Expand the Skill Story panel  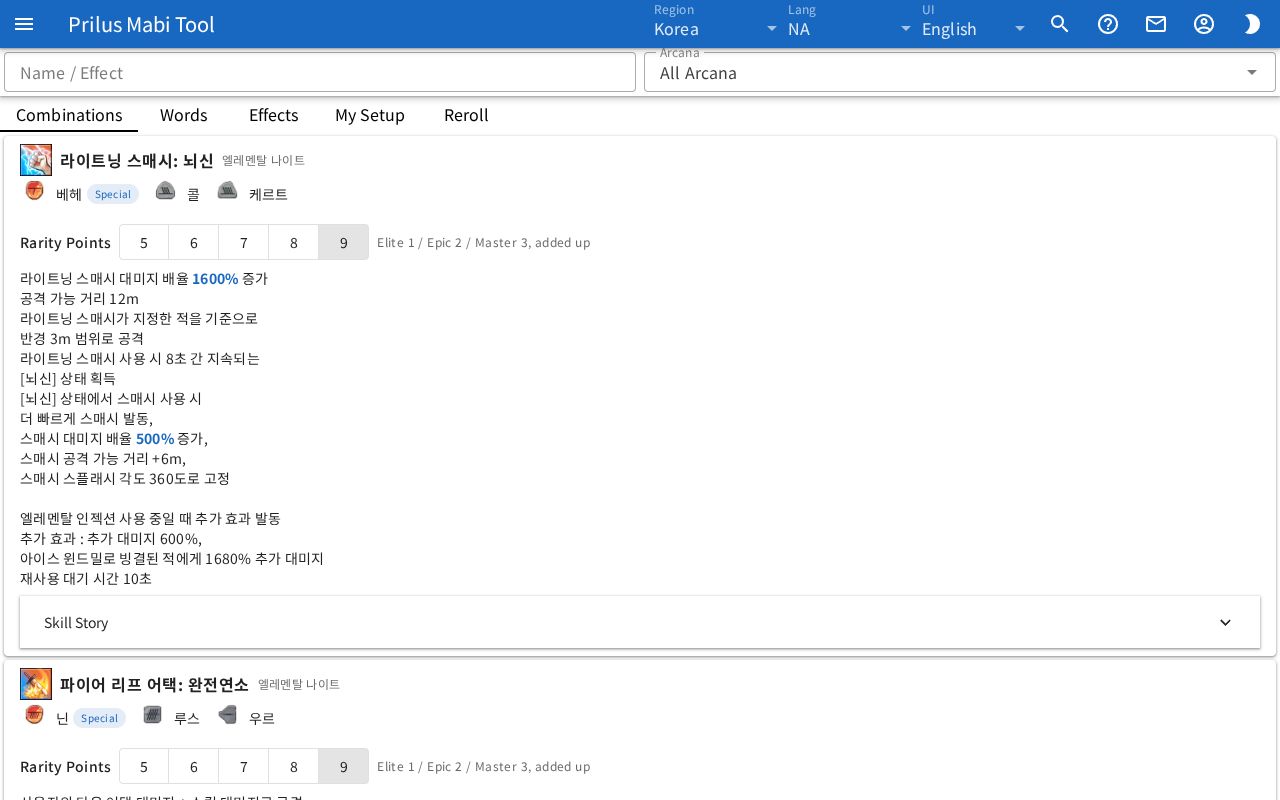coord(640,622)
